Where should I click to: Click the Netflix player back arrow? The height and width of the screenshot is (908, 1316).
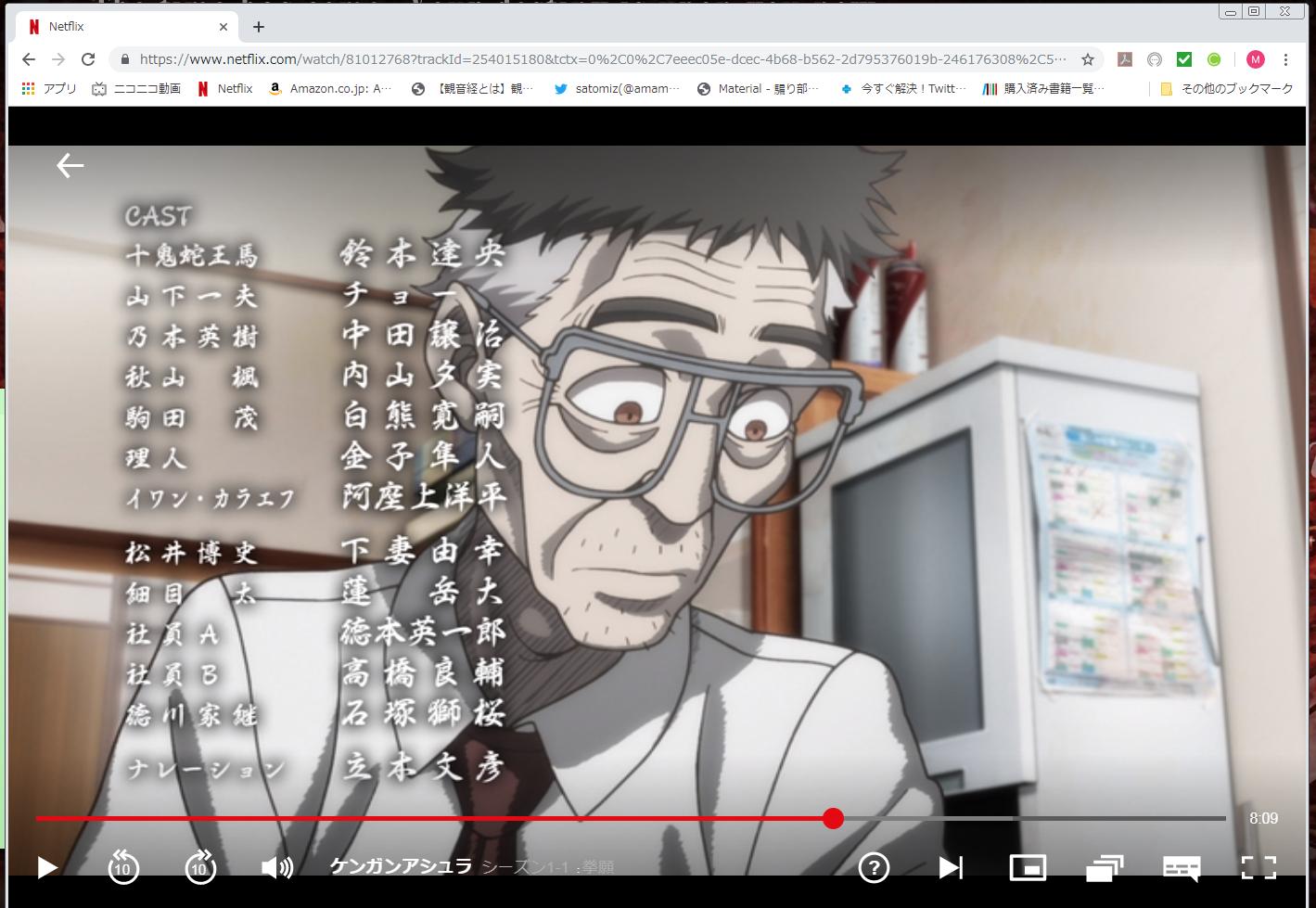[70, 166]
